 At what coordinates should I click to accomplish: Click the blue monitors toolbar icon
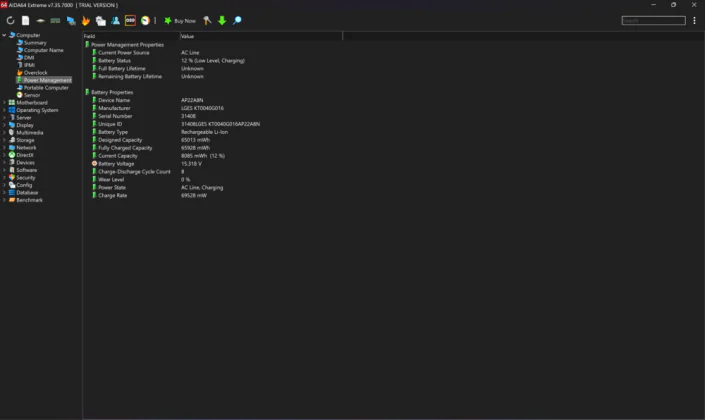pyautogui.click(x=71, y=21)
